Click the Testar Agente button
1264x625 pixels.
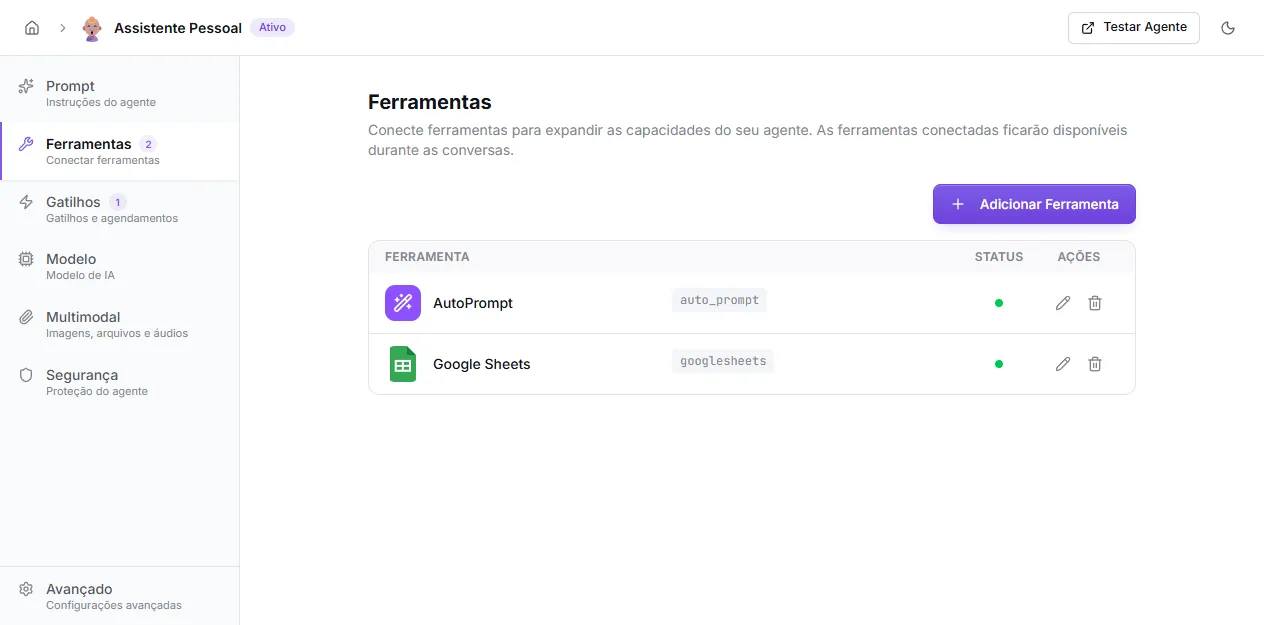click(x=1134, y=28)
